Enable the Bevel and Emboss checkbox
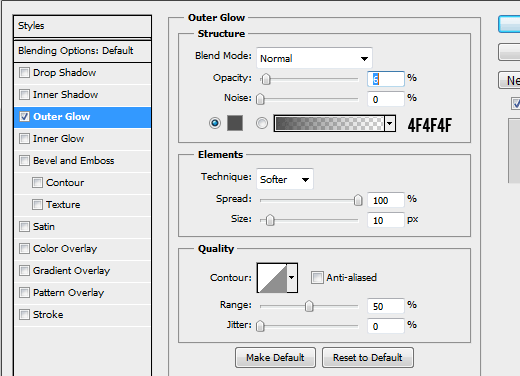Image resolution: width=520 pixels, height=376 pixels. click(24, 161)
